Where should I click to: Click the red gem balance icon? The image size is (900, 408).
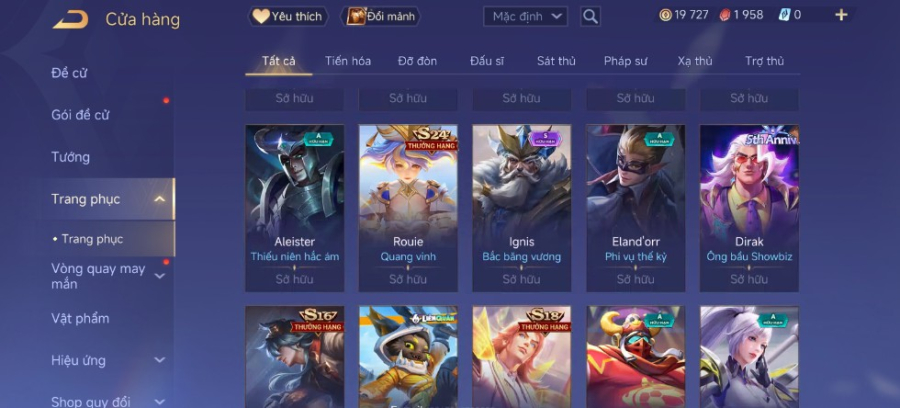click(725, 15)
